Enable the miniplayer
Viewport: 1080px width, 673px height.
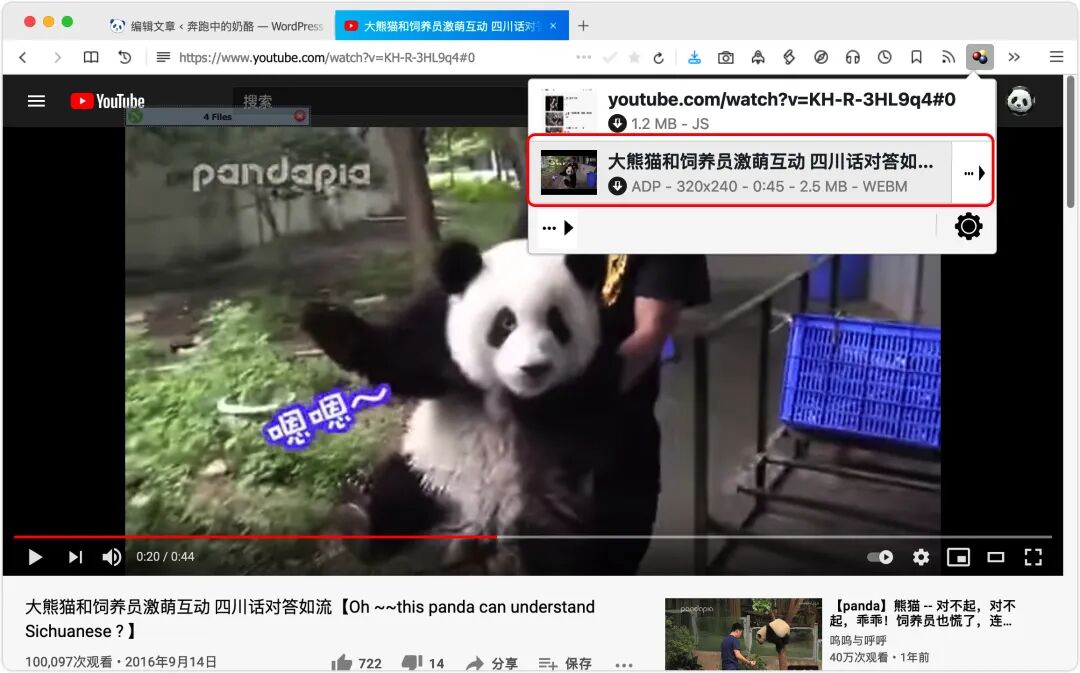click(958, 557)
